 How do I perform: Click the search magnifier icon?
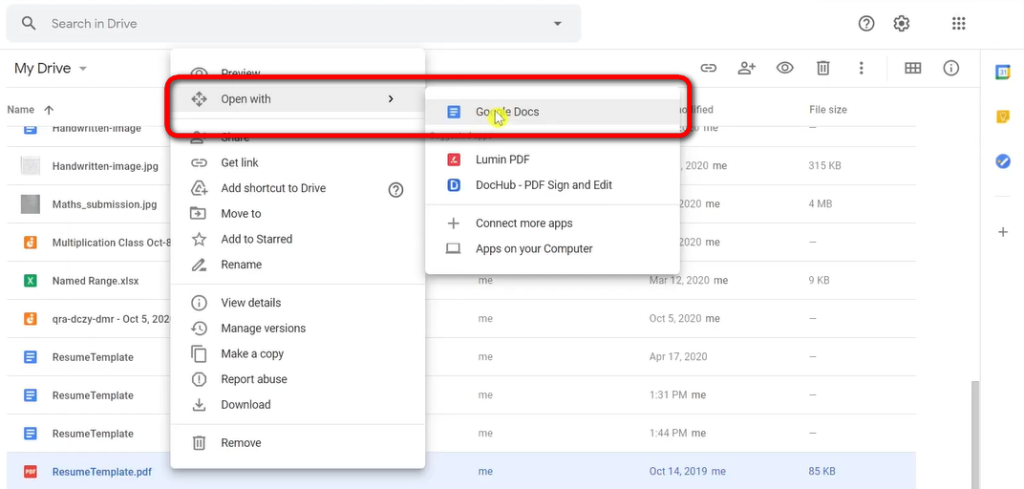[28, 24]
